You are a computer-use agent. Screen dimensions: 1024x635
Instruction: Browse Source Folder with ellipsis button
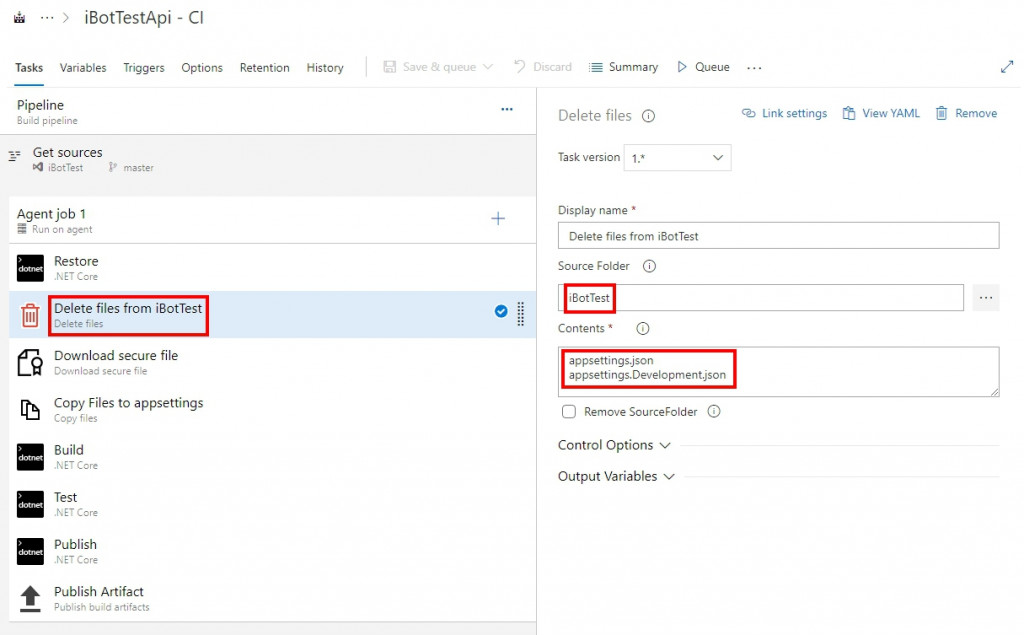tap(986, 298)
